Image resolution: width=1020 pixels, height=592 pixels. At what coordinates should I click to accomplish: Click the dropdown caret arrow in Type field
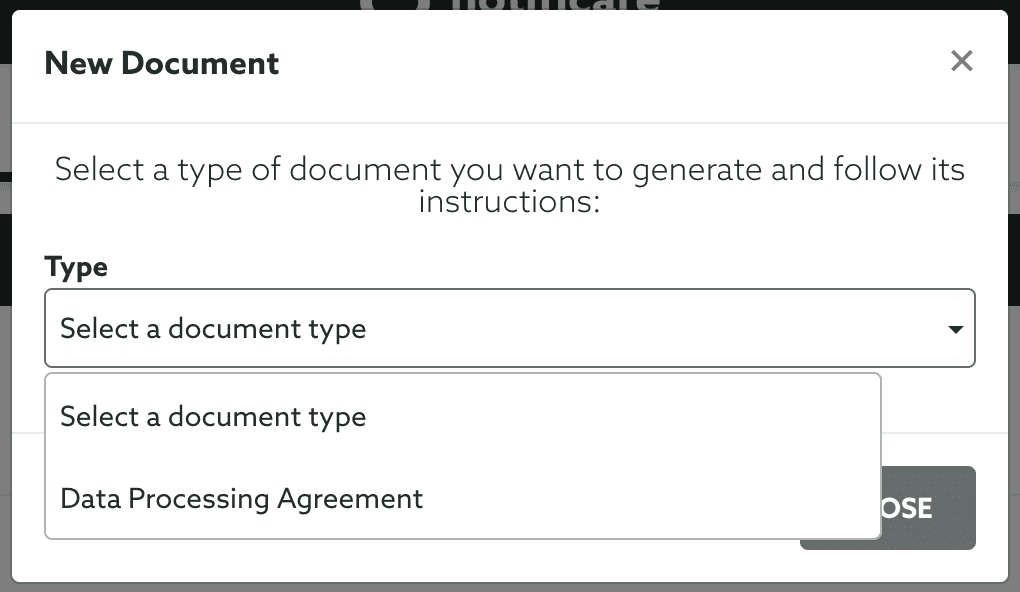point(956,329)
